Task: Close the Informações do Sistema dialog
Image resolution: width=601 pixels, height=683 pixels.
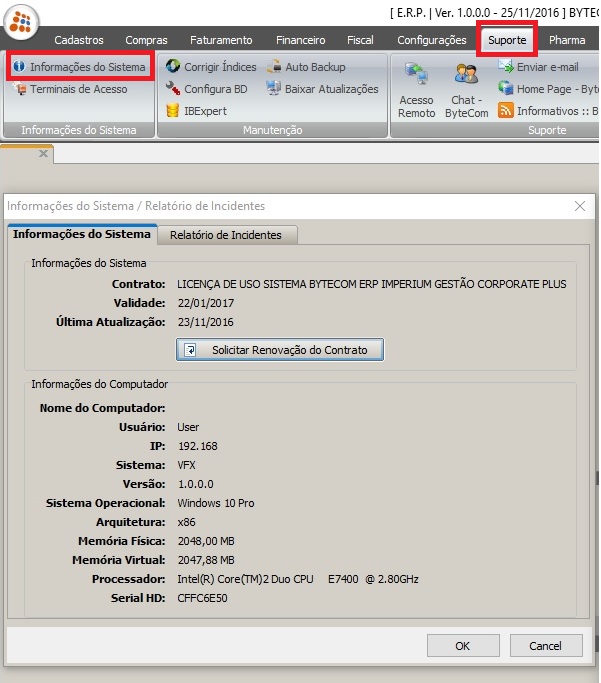Action: pyautogui.click(x=580, y=206)
